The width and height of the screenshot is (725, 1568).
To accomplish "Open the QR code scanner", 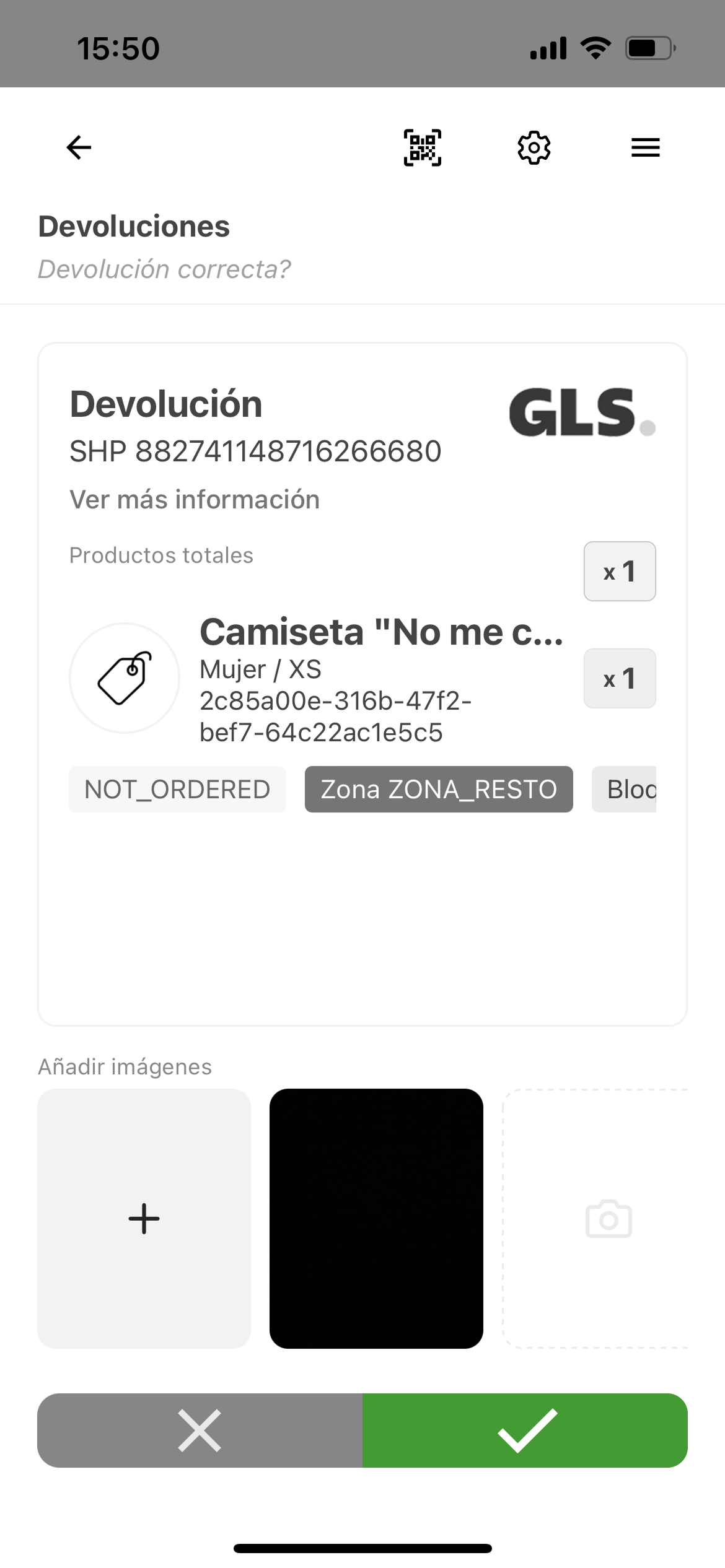I will tap(423, 147).
